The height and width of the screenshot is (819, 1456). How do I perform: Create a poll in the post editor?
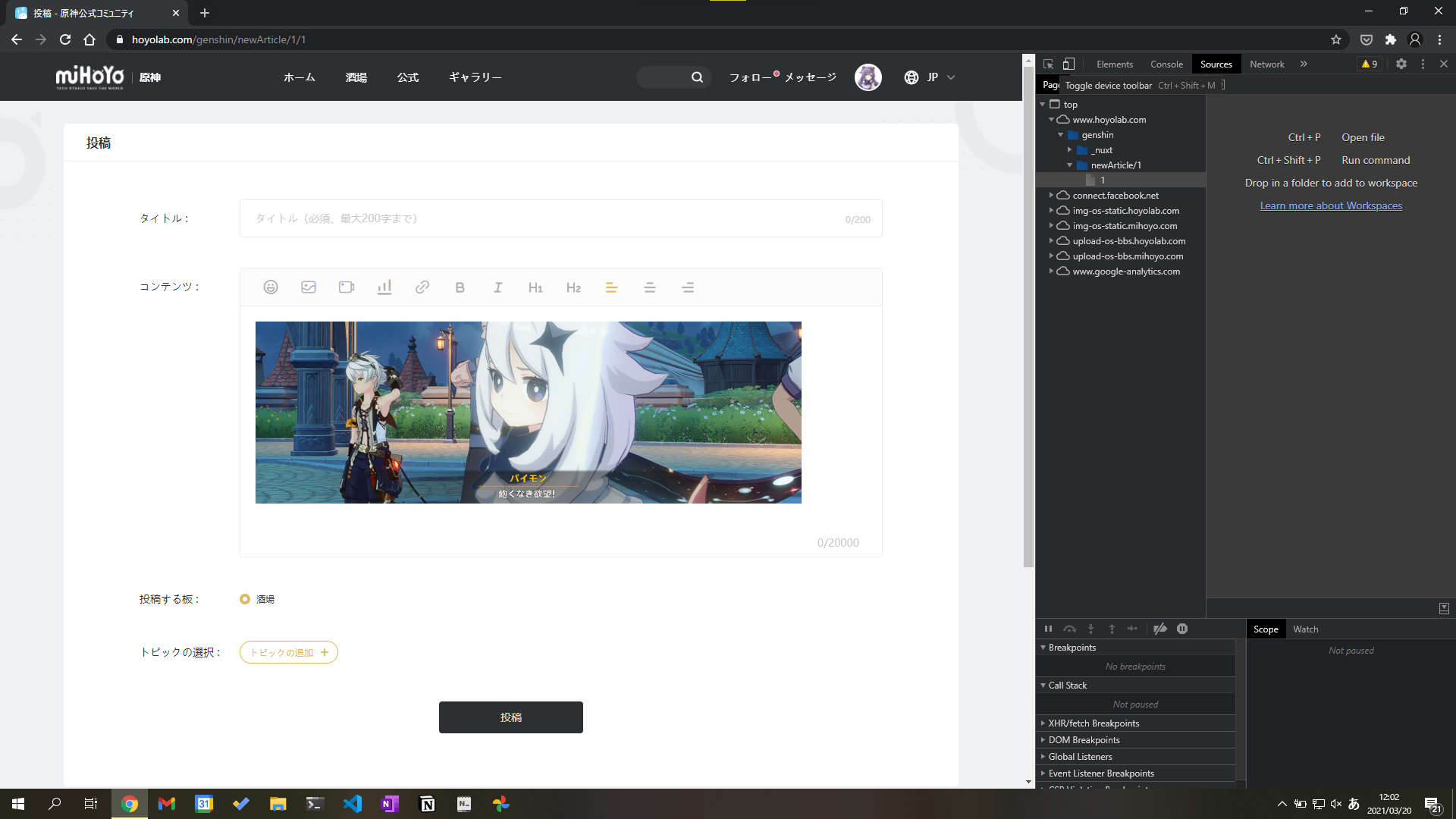(384, 287)
